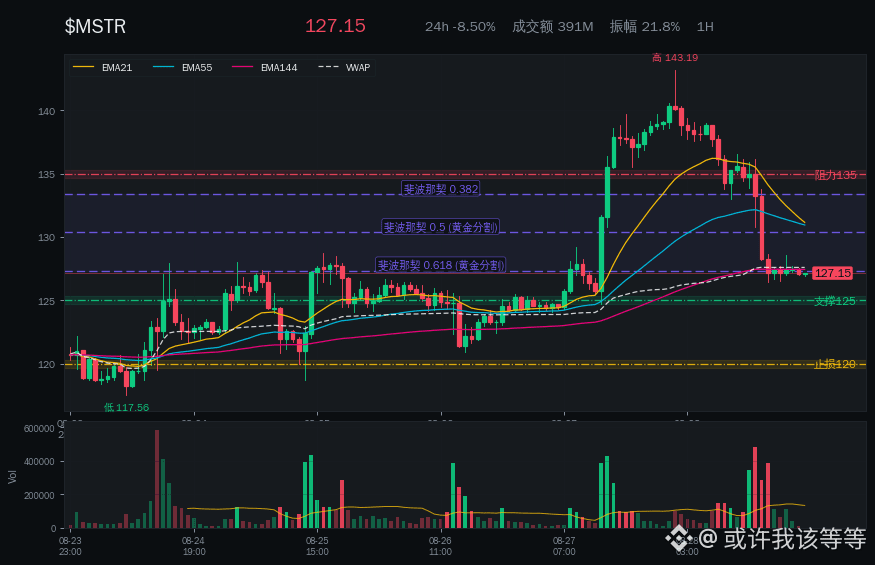This screenshot has width=875, height=565.
Task: Click the 08-26 11:00 time axis label
Action: tap(440, 546)
